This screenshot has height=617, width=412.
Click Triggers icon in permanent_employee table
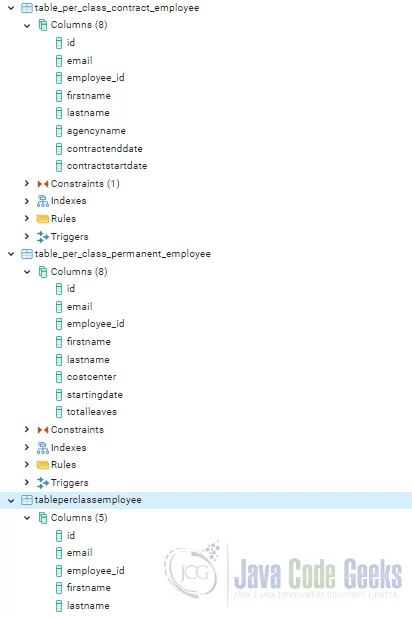point(42,482)
